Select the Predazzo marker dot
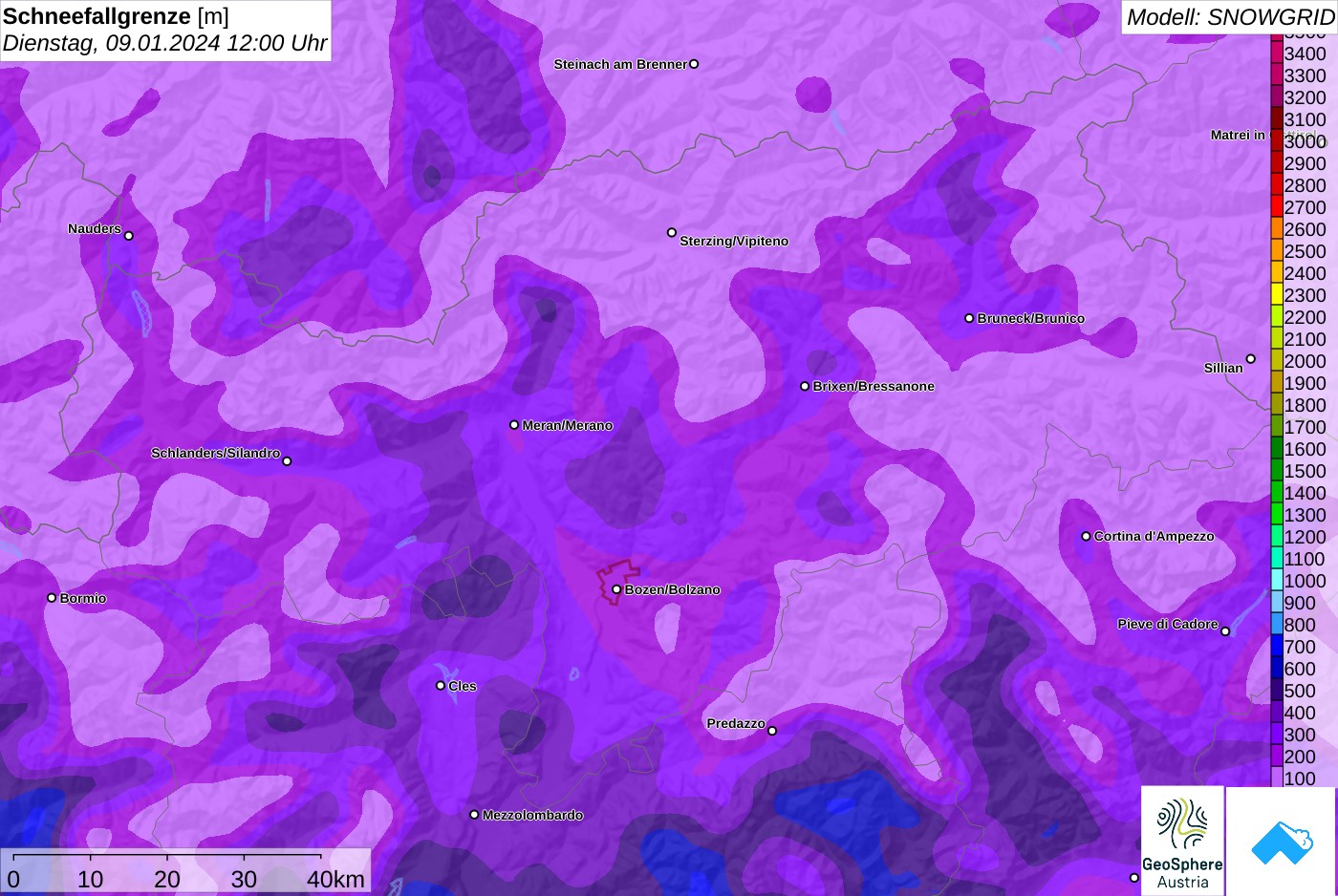 (x=772, y=731)
